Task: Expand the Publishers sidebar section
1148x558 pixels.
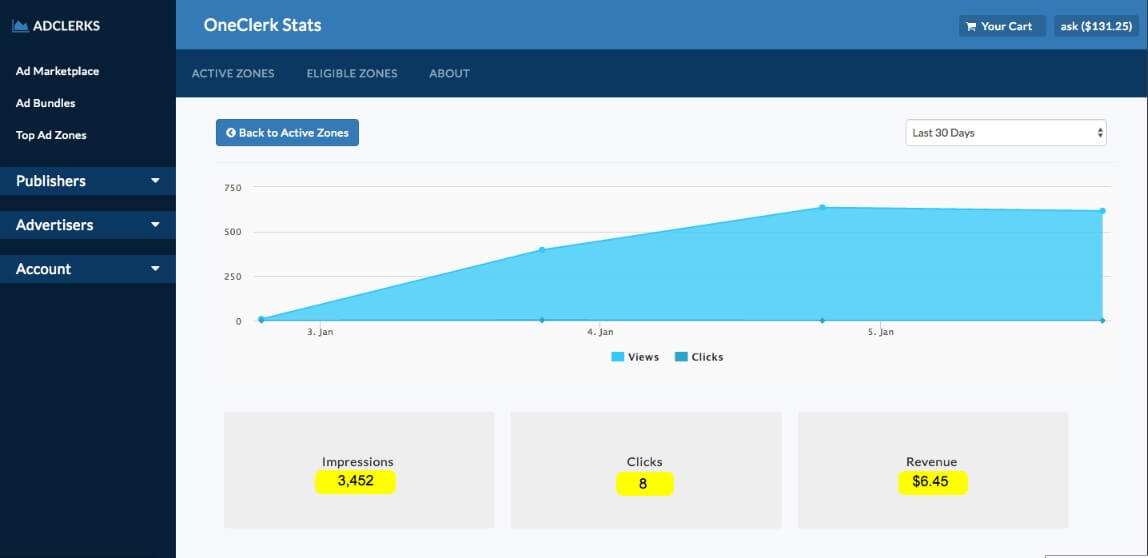Action: pyautogui.click(x=88, y=181)
